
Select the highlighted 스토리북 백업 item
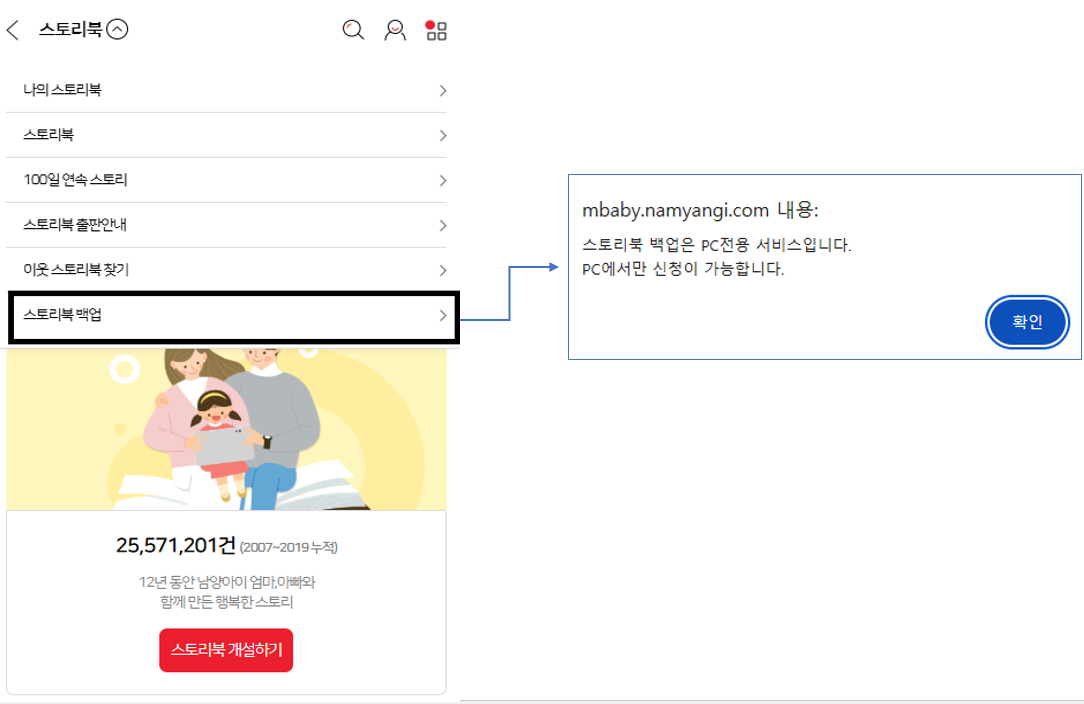pyautogui.click(x=62, y=316)
